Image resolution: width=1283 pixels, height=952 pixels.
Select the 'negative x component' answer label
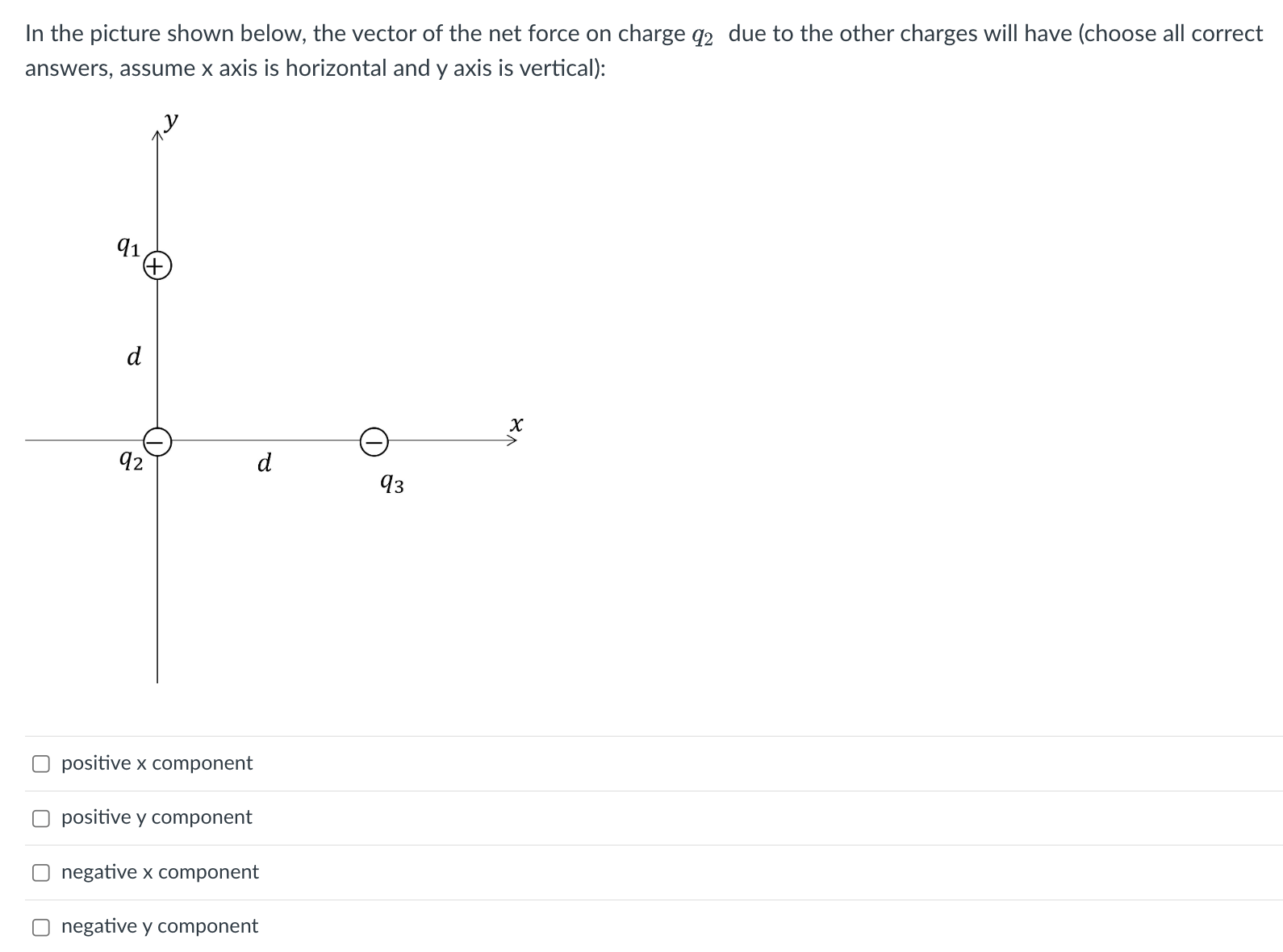click(160, 871)
